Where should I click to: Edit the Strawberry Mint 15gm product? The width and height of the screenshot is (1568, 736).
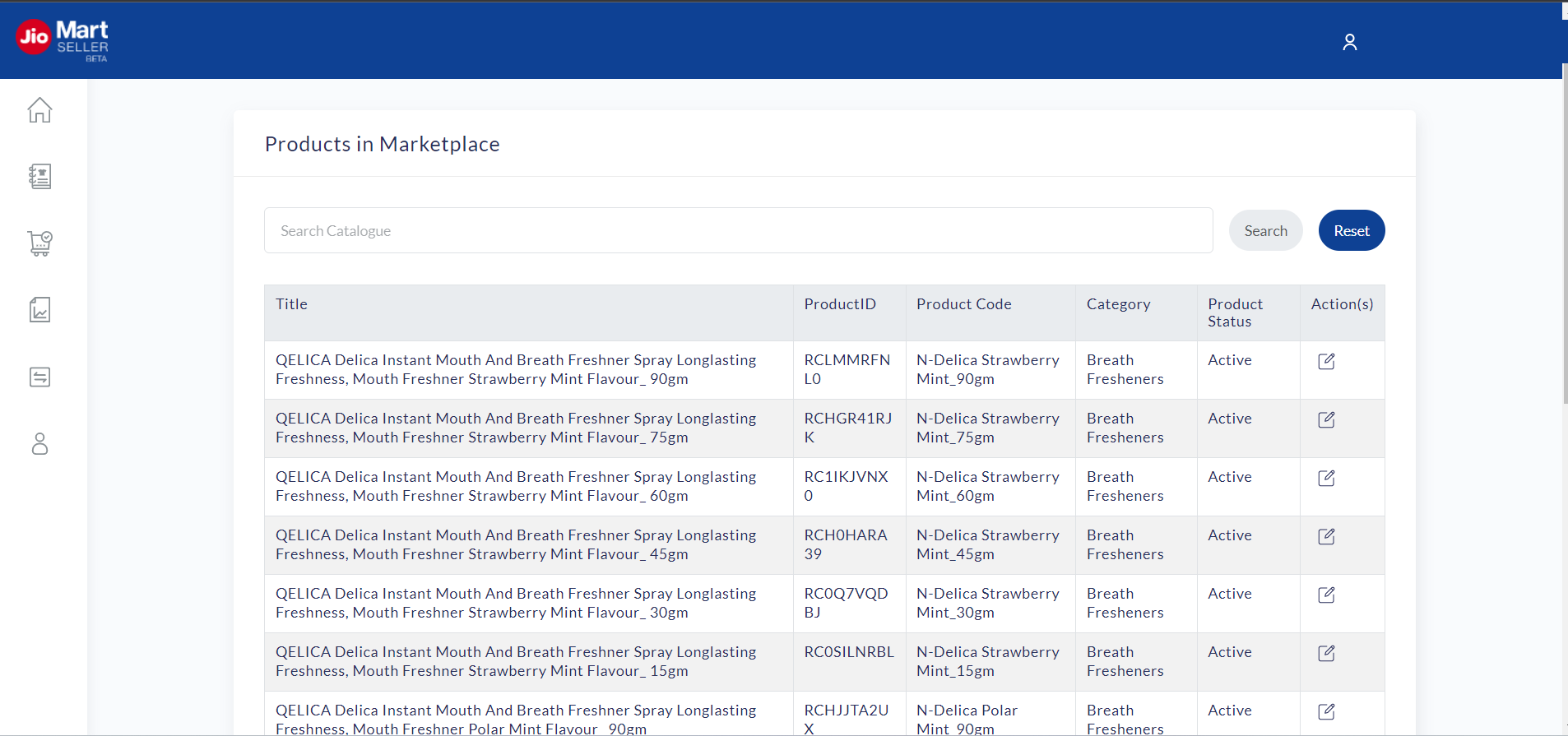click(x=1326, y=653)
